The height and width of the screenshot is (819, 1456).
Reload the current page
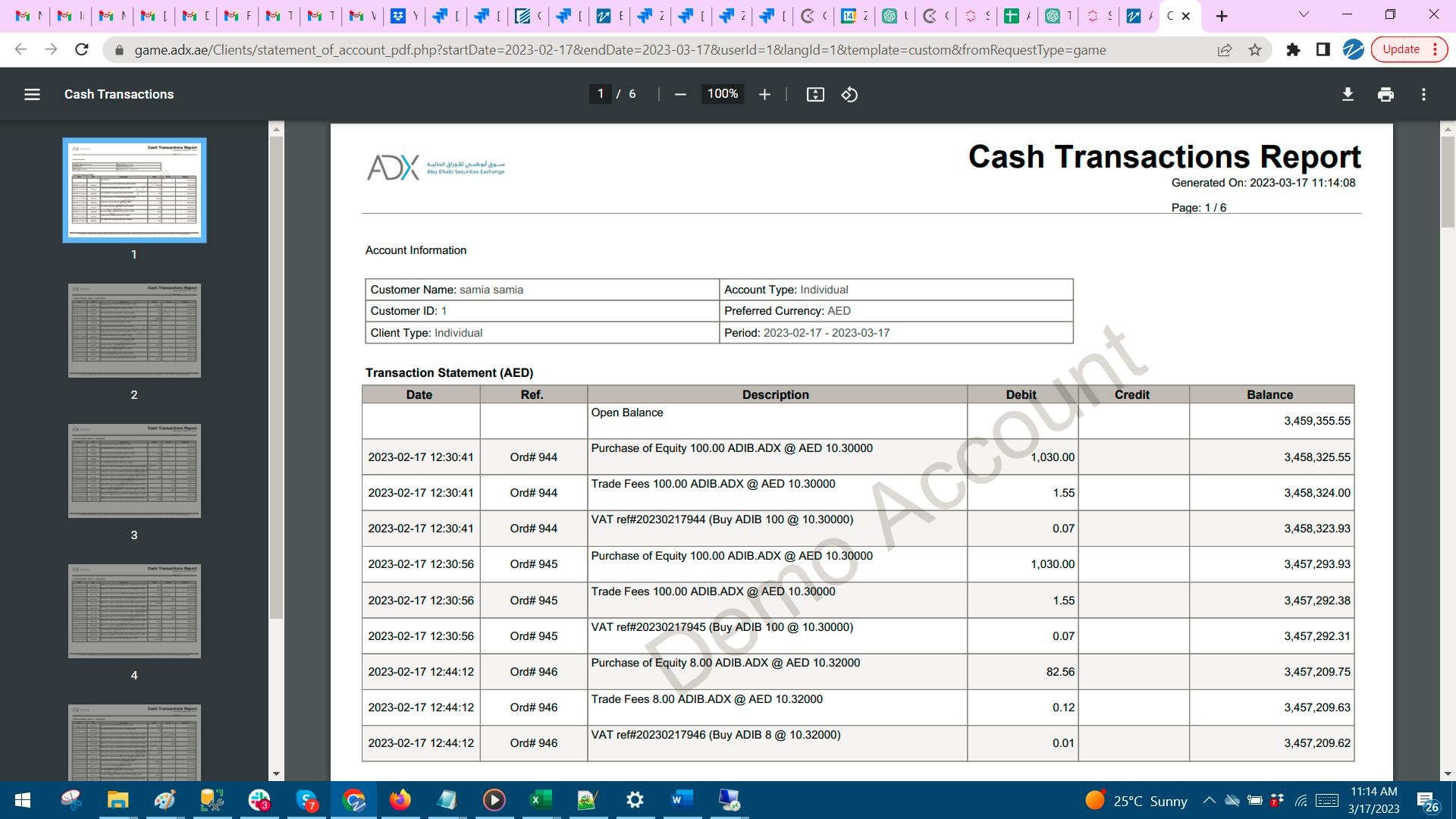tap(82, 50)
